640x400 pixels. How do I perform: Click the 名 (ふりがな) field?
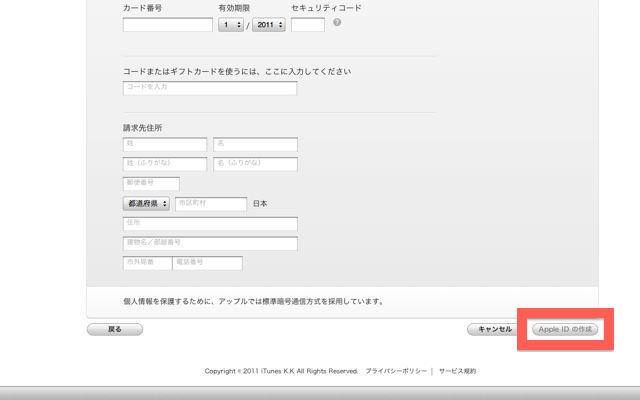coord(256,164)
